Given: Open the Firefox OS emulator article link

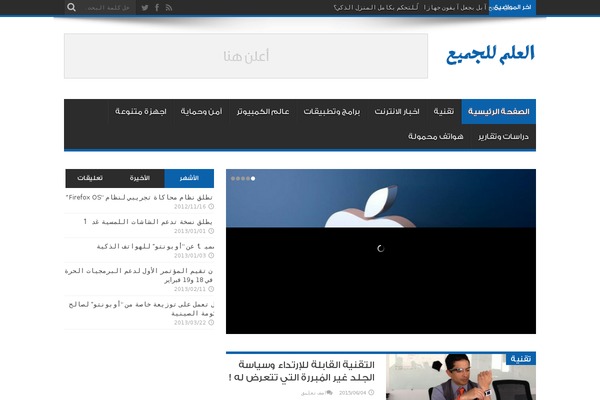Looking at the screenshot, I should [x=139, y=198].
